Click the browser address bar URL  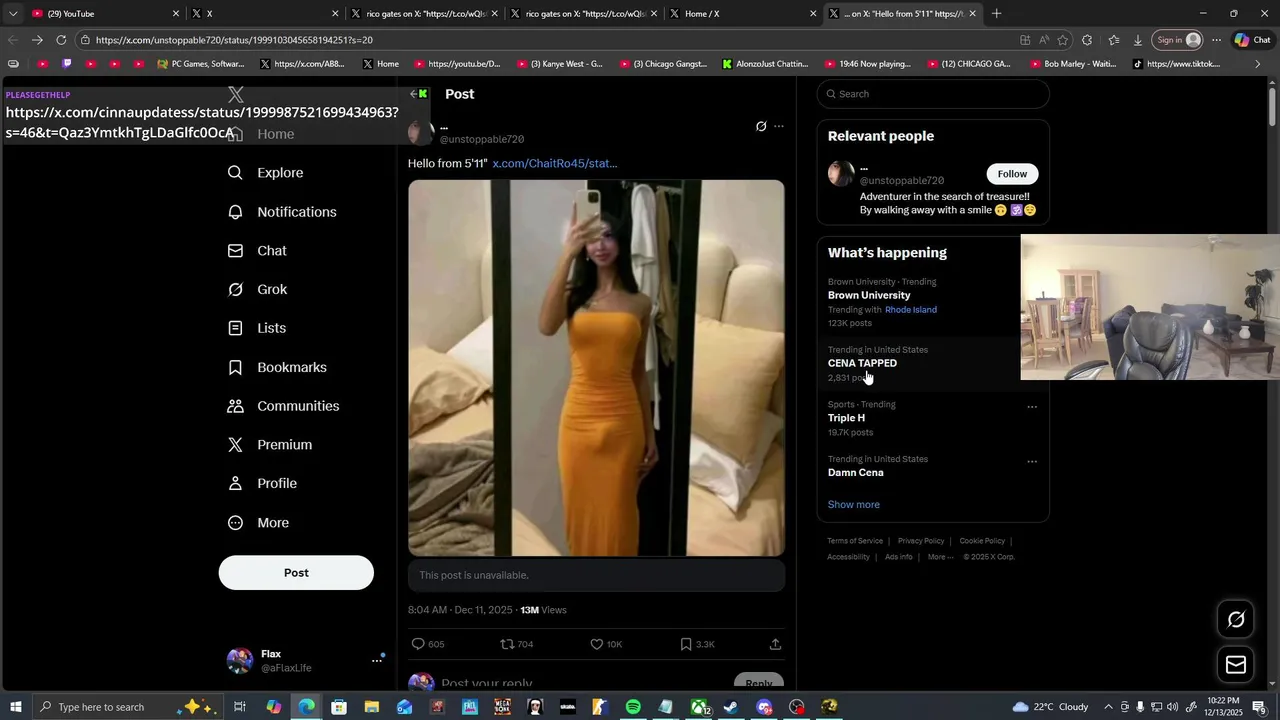click(x=234, y=40)
